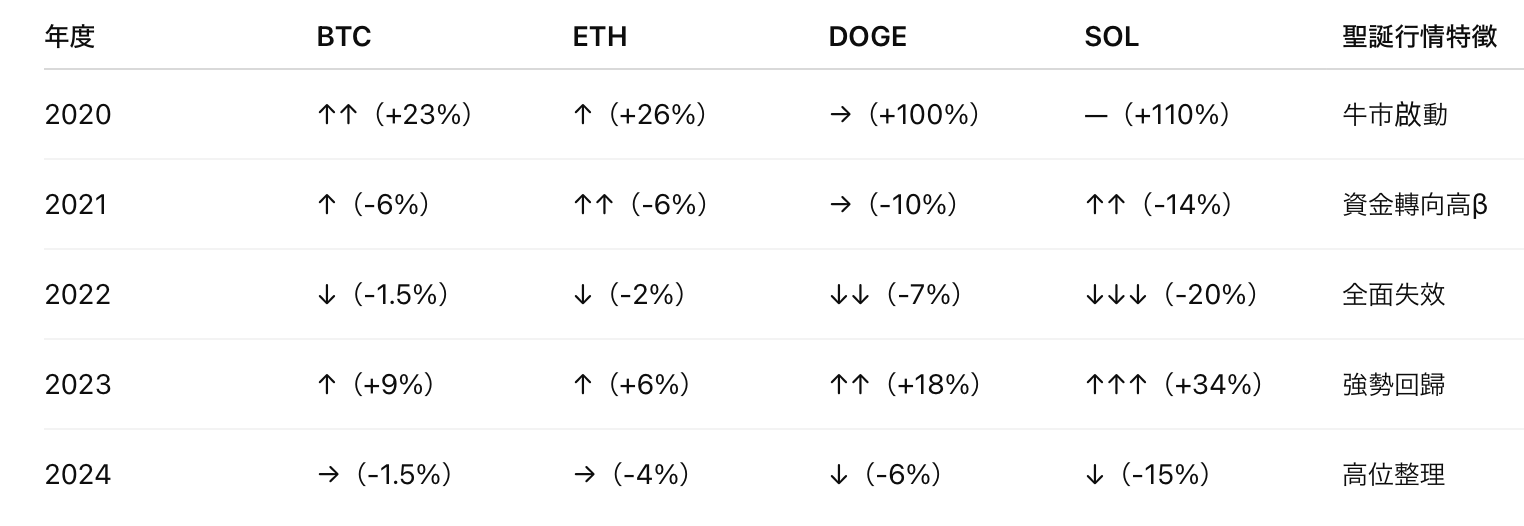Select the 2024 year cell
Screen dimensions: 1524x526
tap(78, 475)
